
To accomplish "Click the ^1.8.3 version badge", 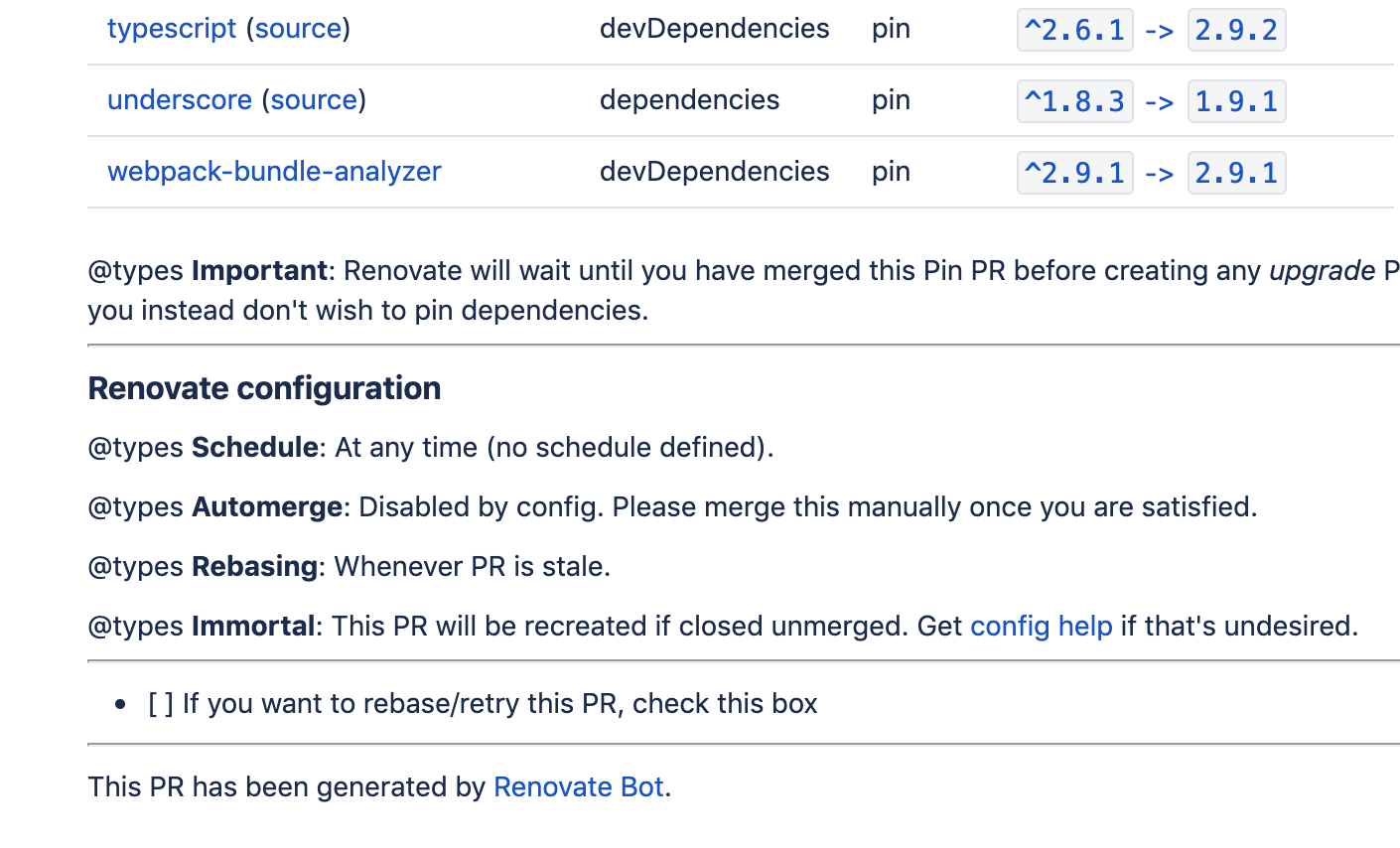I will point(1075,101).
